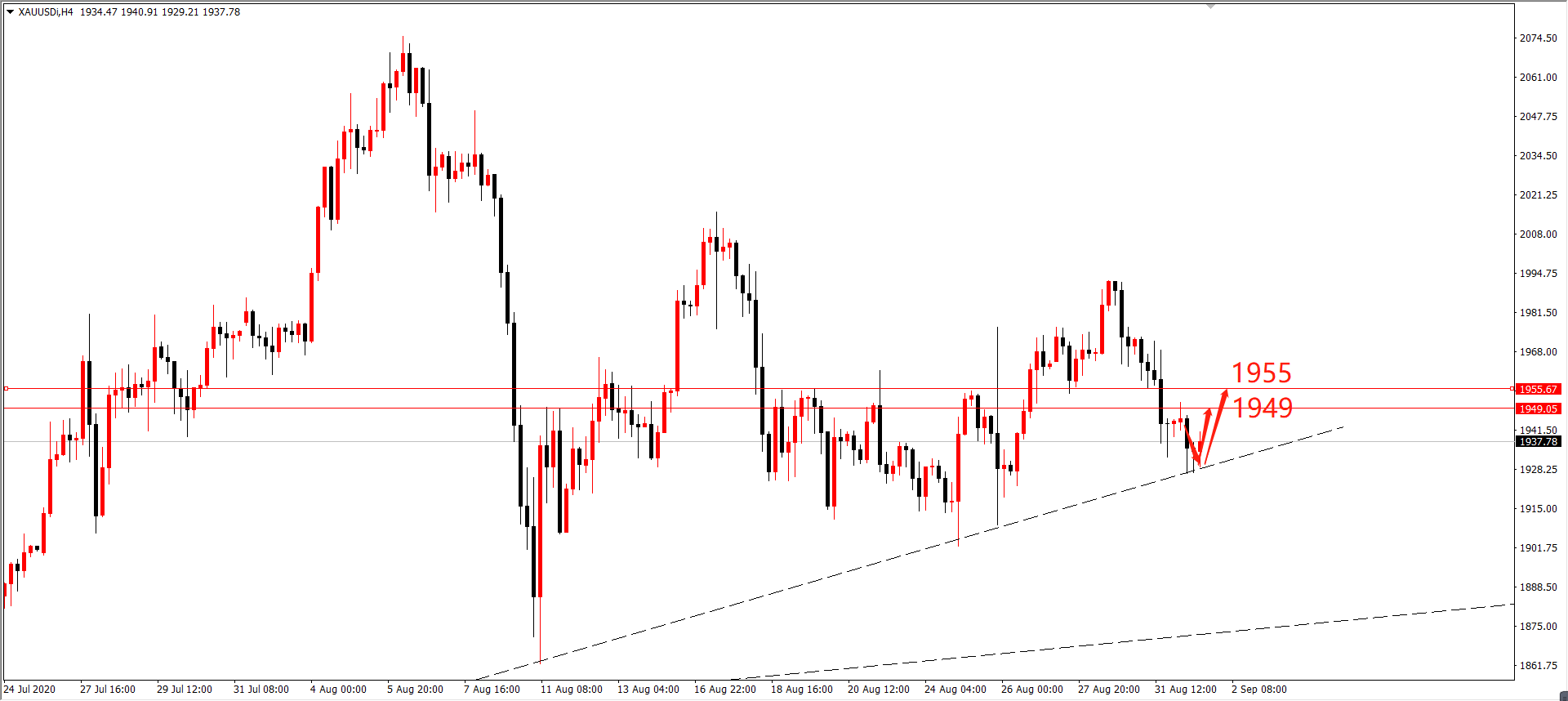The width and height of the screenshot is (1568, 701).
Task: Click the 31 Aug 12:00 time label
Action: [1186, 690]
